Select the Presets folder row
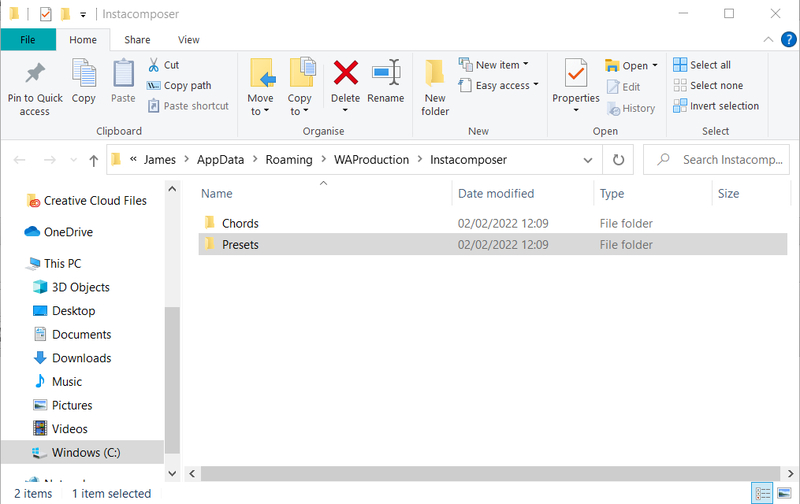This screenshot has height=504, width=800. [492, 244]
